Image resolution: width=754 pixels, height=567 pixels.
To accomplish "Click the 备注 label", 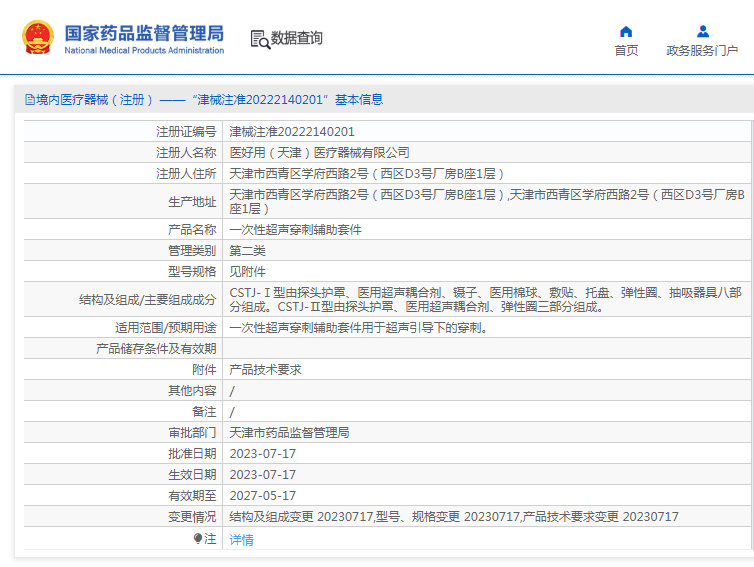I will tap(204, 412).
